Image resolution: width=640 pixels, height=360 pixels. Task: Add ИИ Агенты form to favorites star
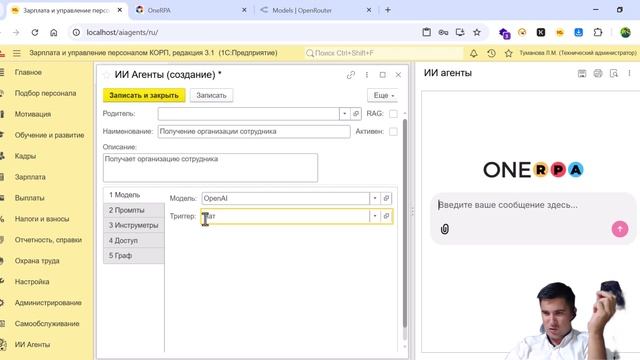click(106, 75)
